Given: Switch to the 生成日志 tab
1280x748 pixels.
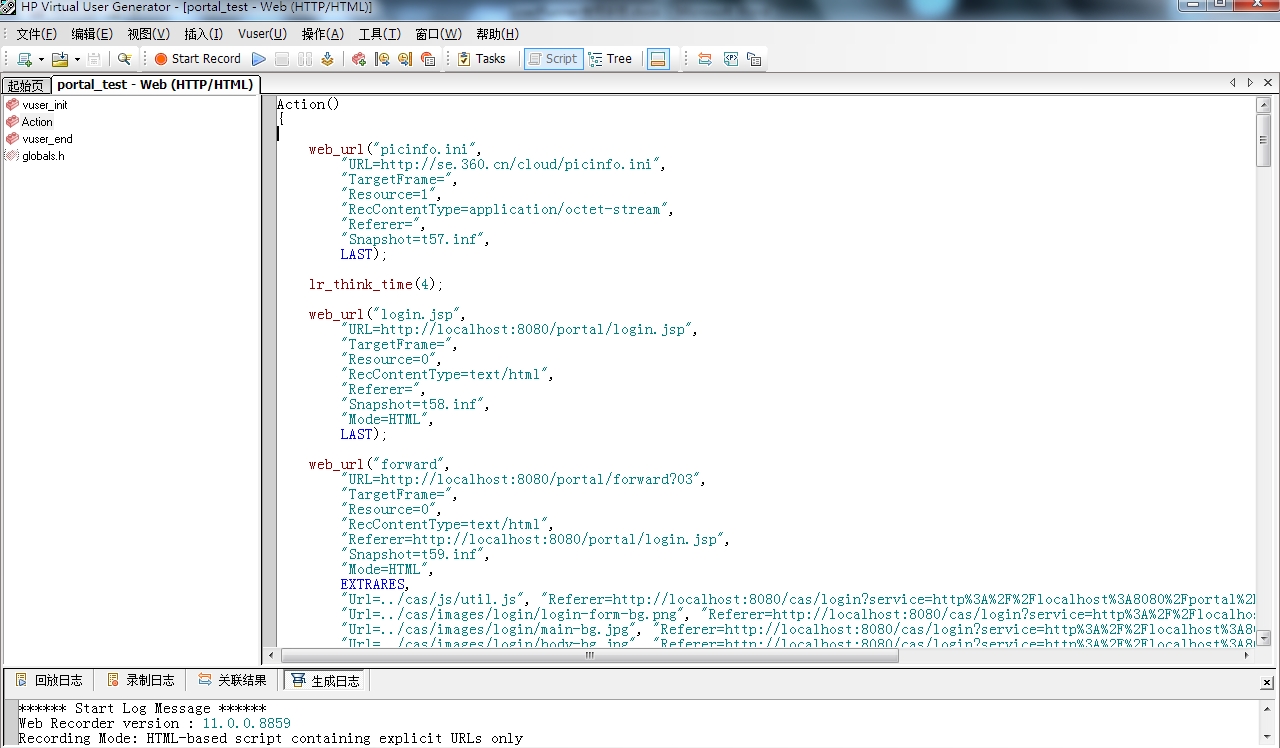Looking at the screenshot, I should 325,680.
